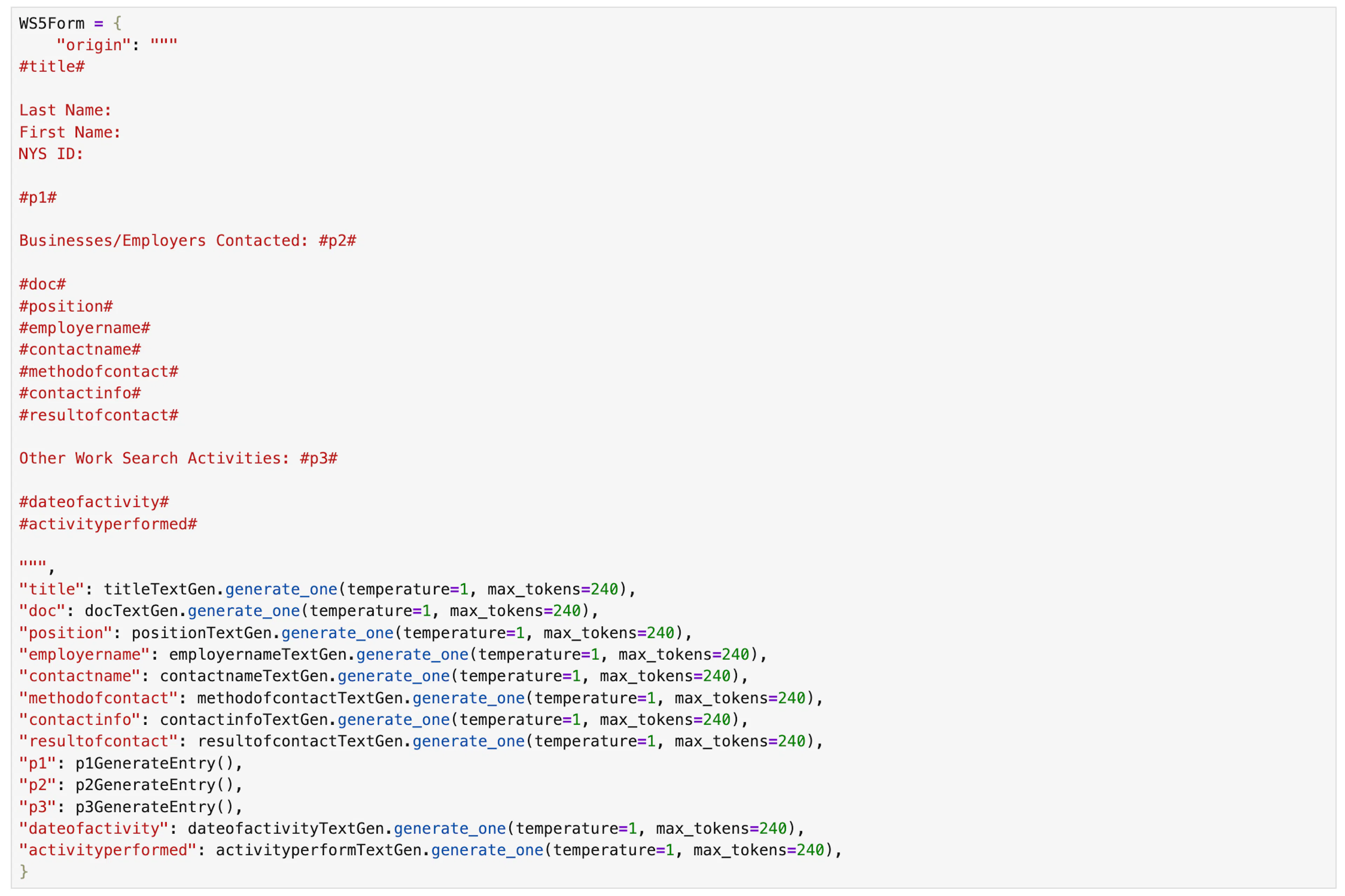Click employernameTextGen identifier
Viewport: 1345px width, 896px height.
point(258,654)
